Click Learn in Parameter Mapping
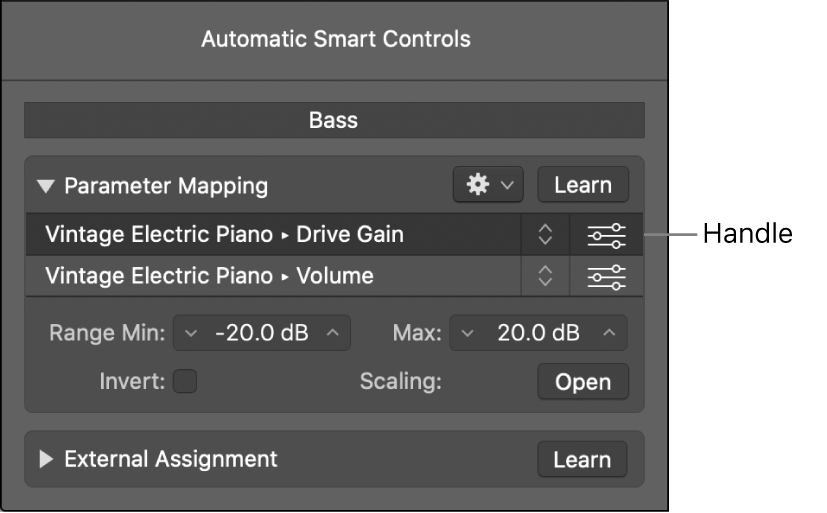Screen dimensions: 827x513 pyautogui.click(x=582, y=185)
